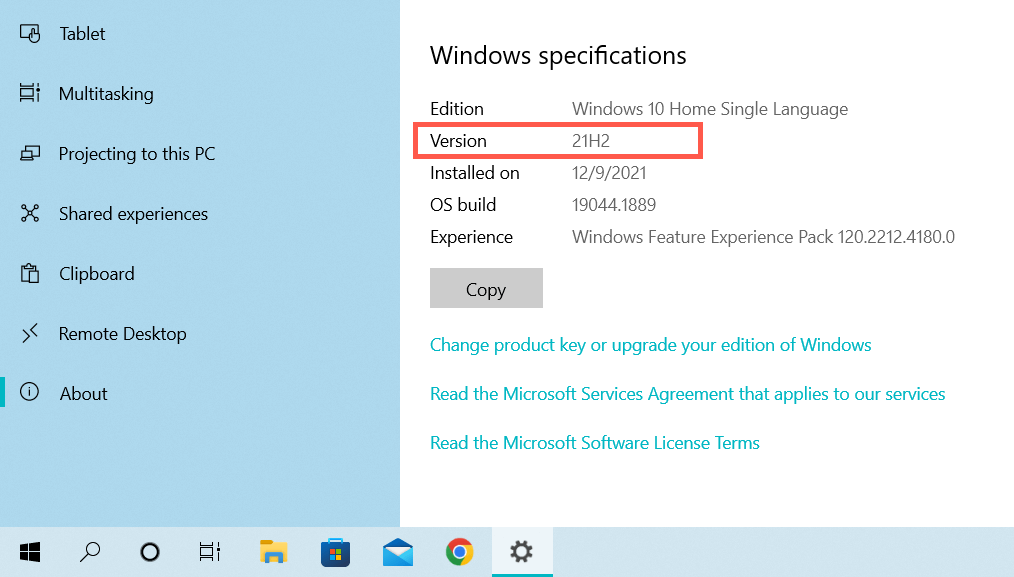The height and width of the screenshot is (577, 1014).
Task: Open Microsoft Software License Terms link
Action: [594, 443]
